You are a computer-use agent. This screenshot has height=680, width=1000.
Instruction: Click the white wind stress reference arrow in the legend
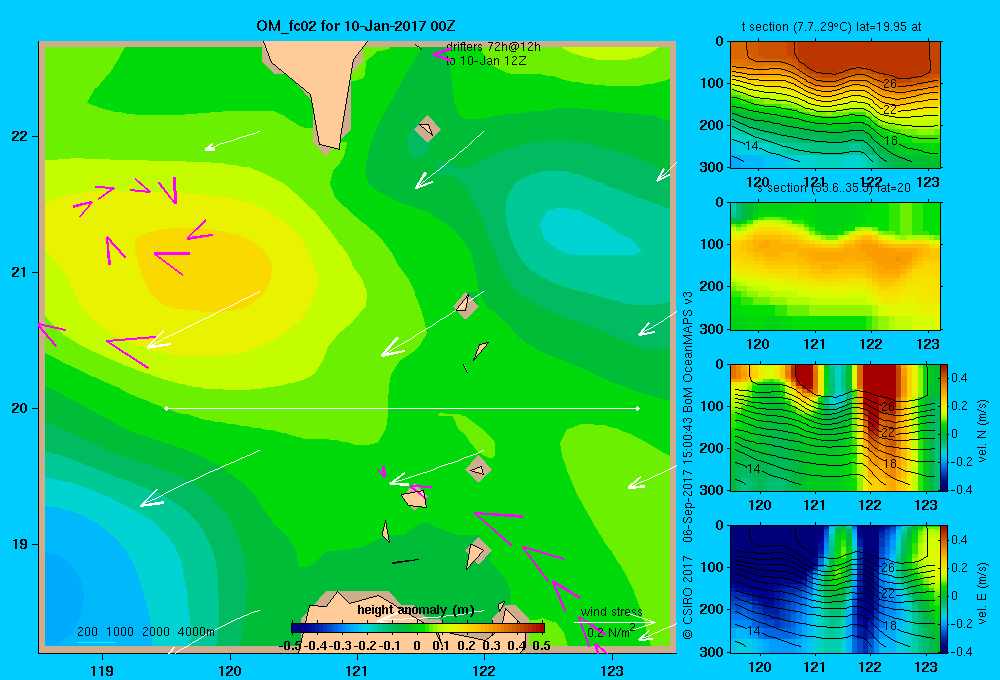(616, 621)
